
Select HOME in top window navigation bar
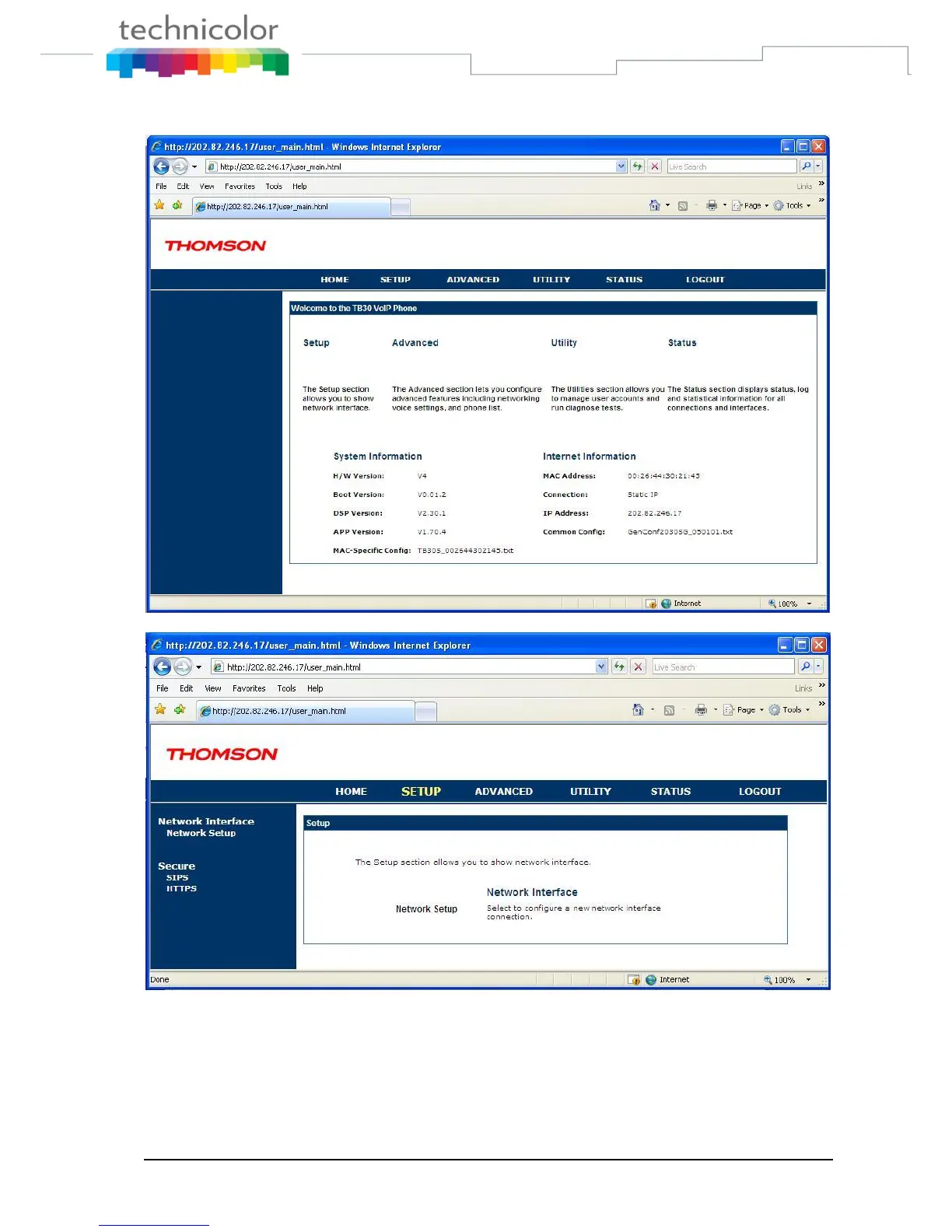(x=334, y=280)
